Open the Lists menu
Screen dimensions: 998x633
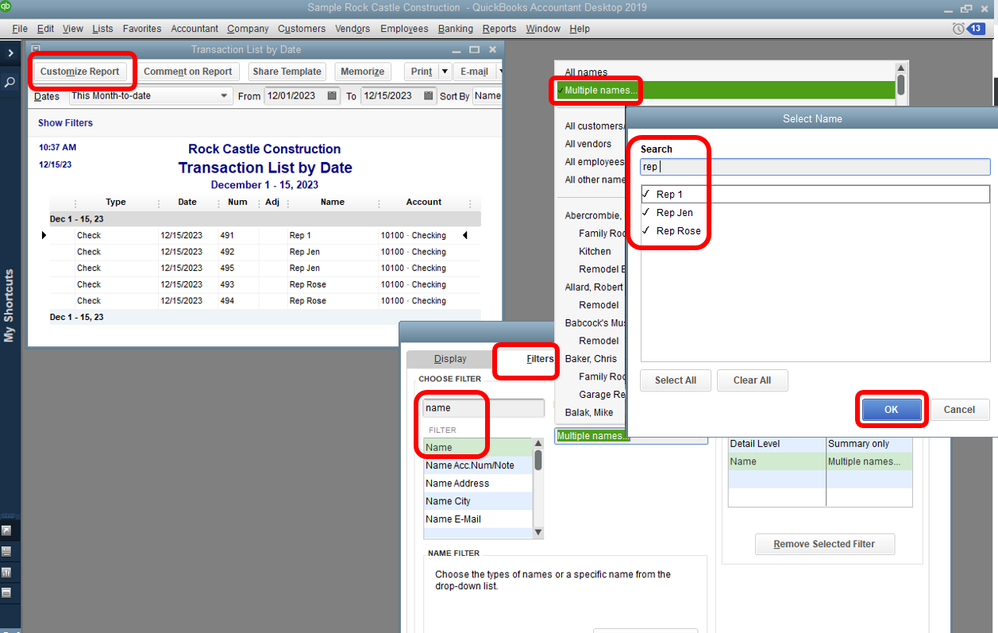(102, 29)
